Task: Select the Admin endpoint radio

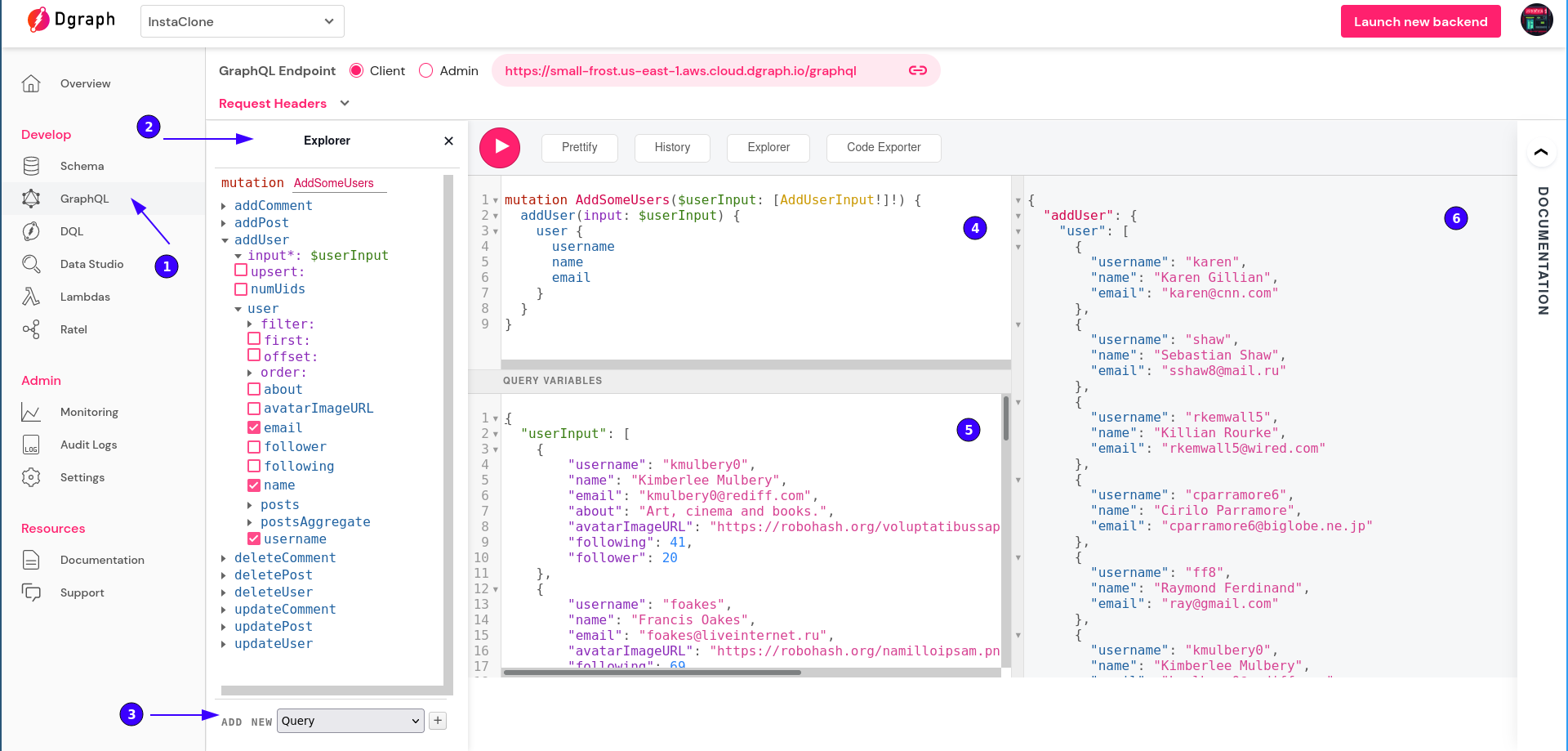Action: [x=425, y=70]
